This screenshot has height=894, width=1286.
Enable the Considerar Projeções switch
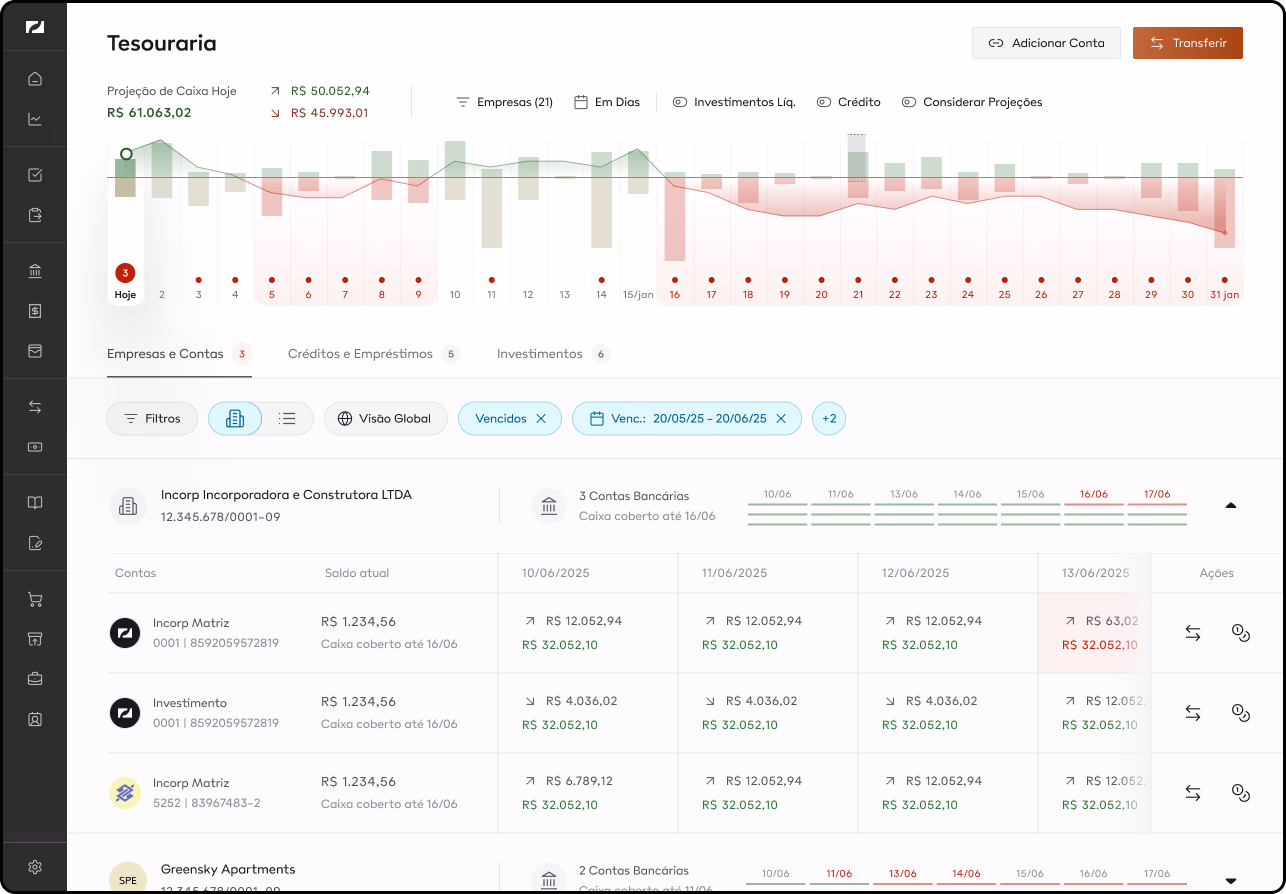909,102
